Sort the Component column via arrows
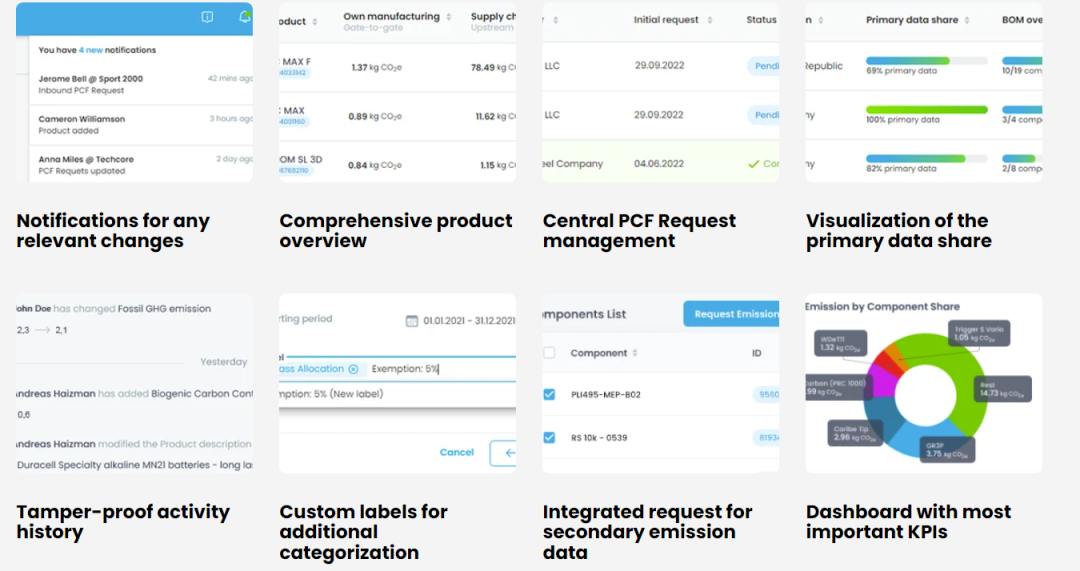The width and height of the screenshot is (1080, 571). 635,353
